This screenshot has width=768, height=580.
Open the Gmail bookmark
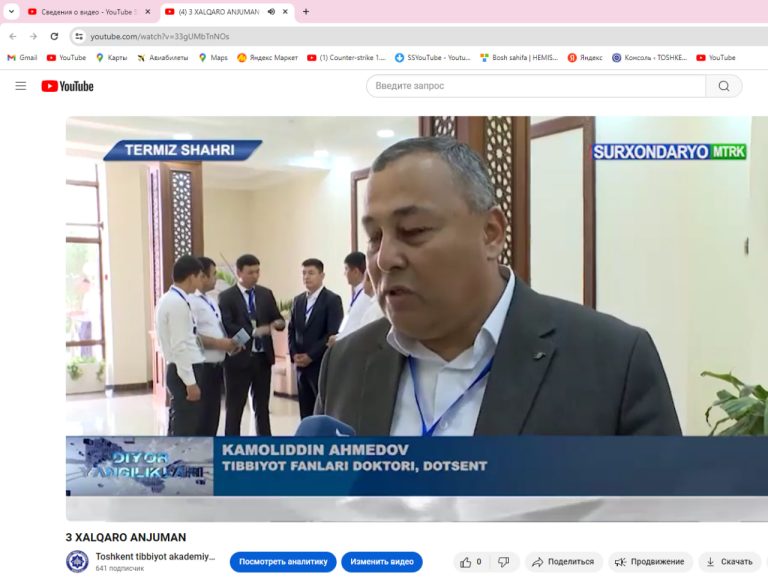pos(22,58)
